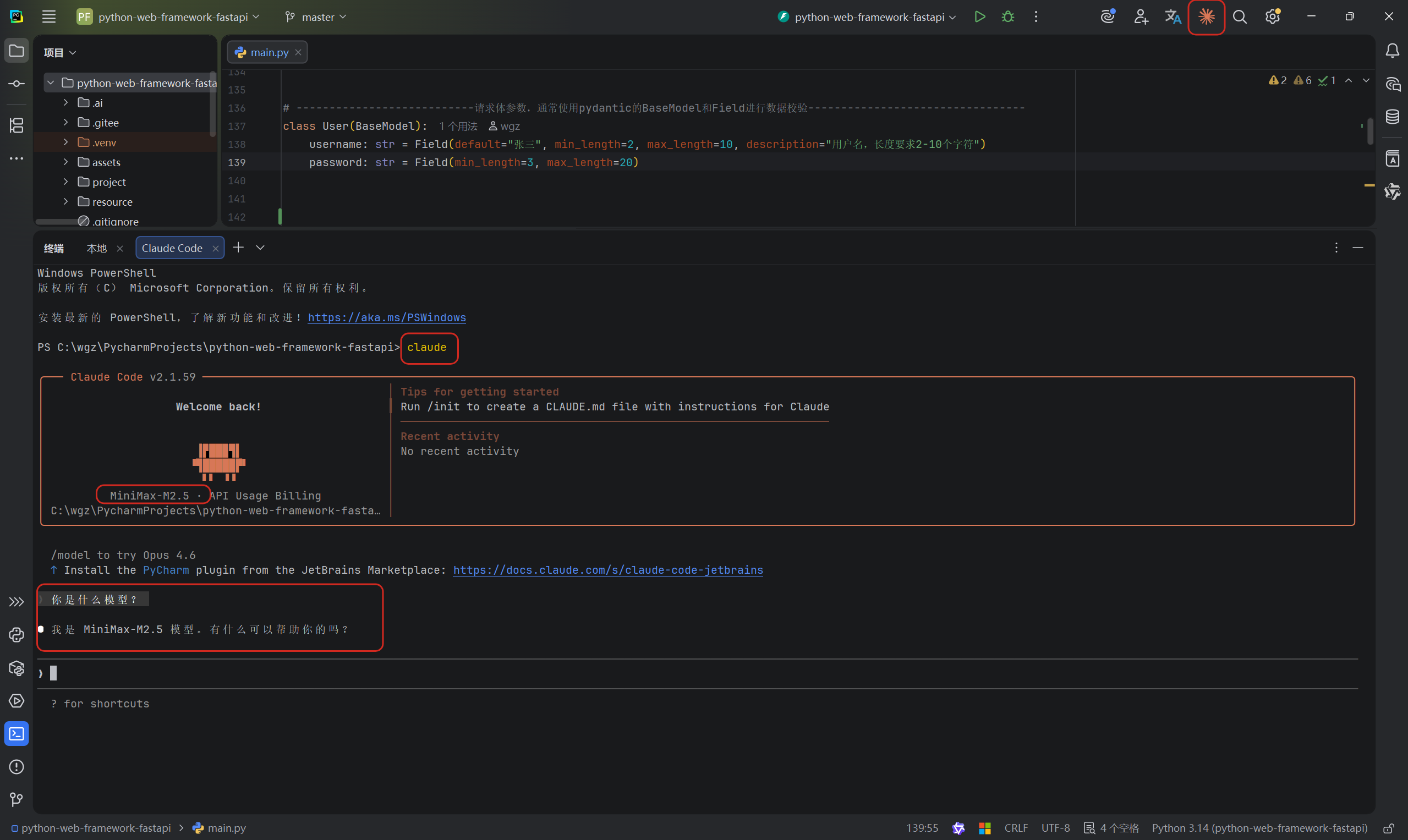Open the Structure tool window icon
Viewport: 1408px width, 840px height.
pyautogui.click(x=17, y=125)
